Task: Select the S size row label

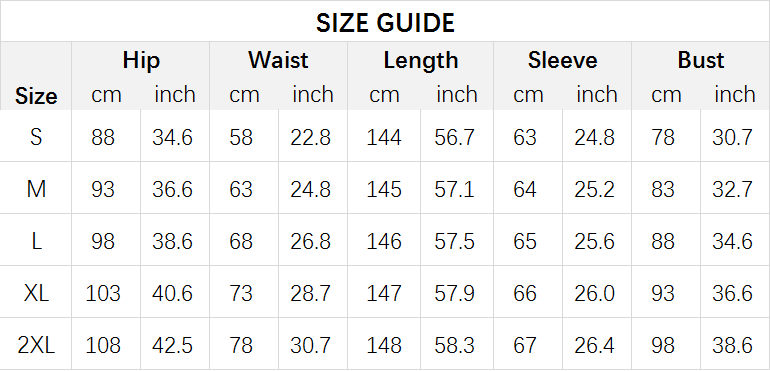Action: [36, 137]
